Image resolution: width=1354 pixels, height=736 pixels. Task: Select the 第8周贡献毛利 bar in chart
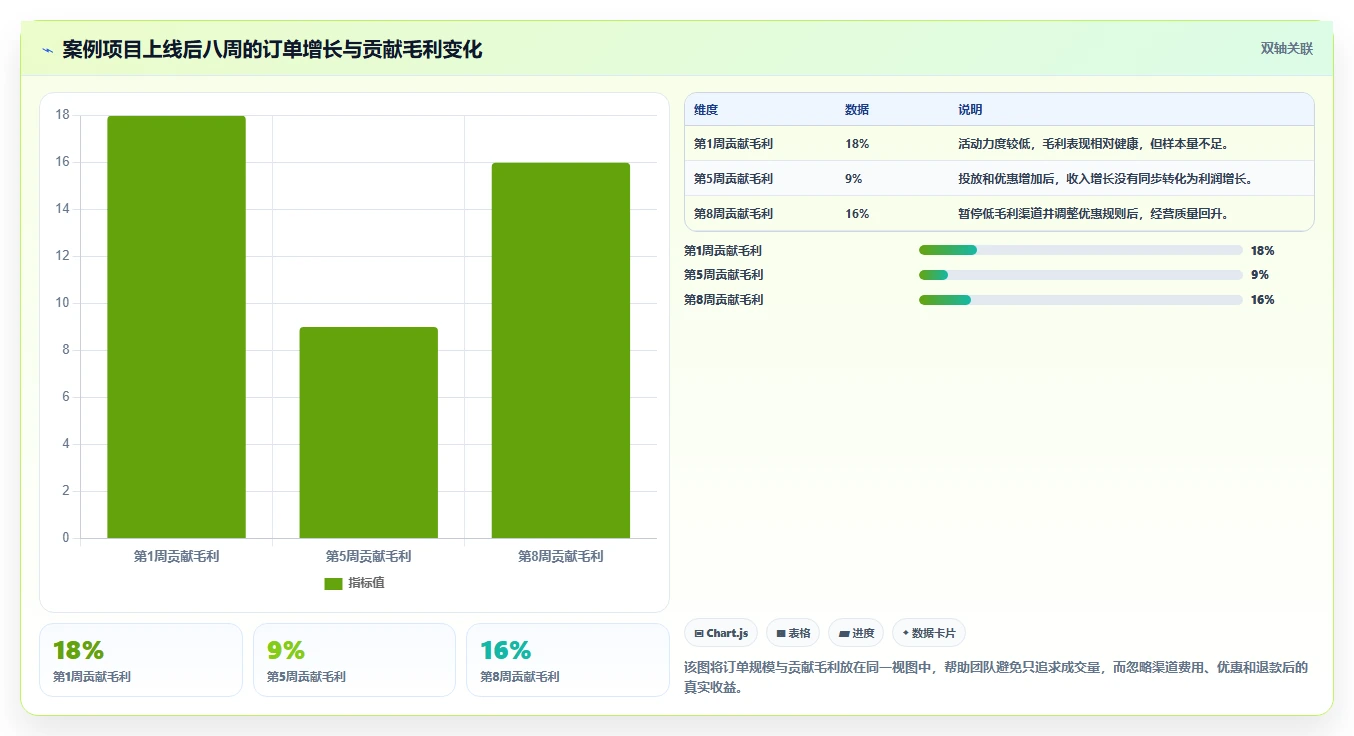point(560,351)
